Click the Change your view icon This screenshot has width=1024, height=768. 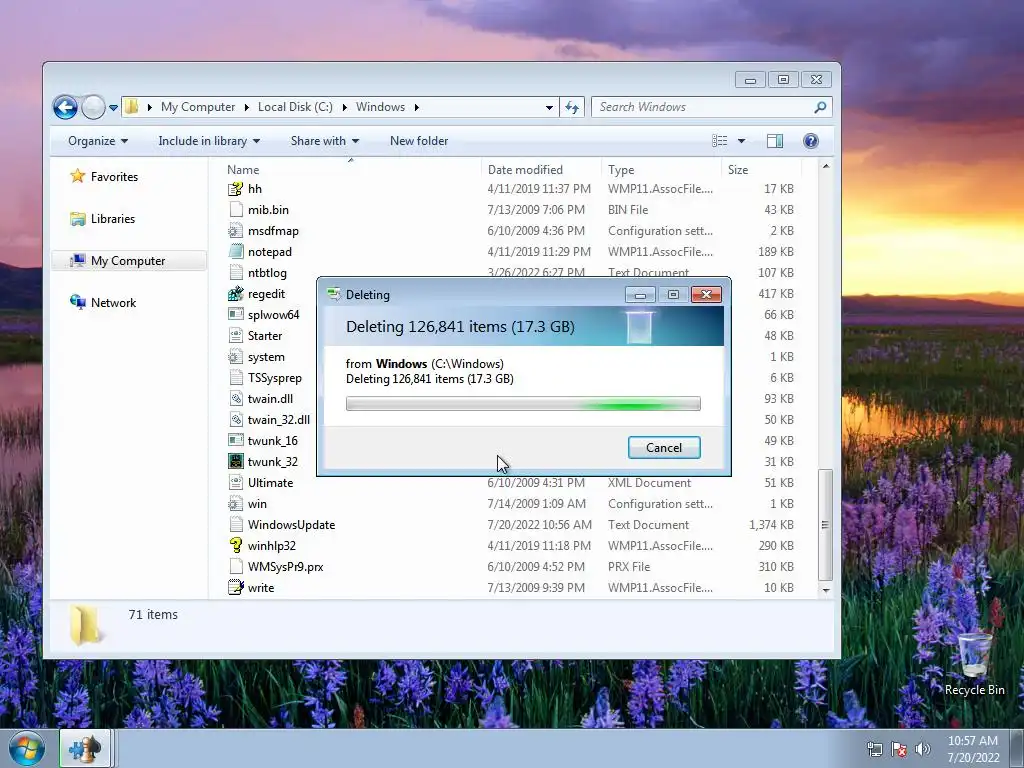pyautogui.click(x=720, y=141)
